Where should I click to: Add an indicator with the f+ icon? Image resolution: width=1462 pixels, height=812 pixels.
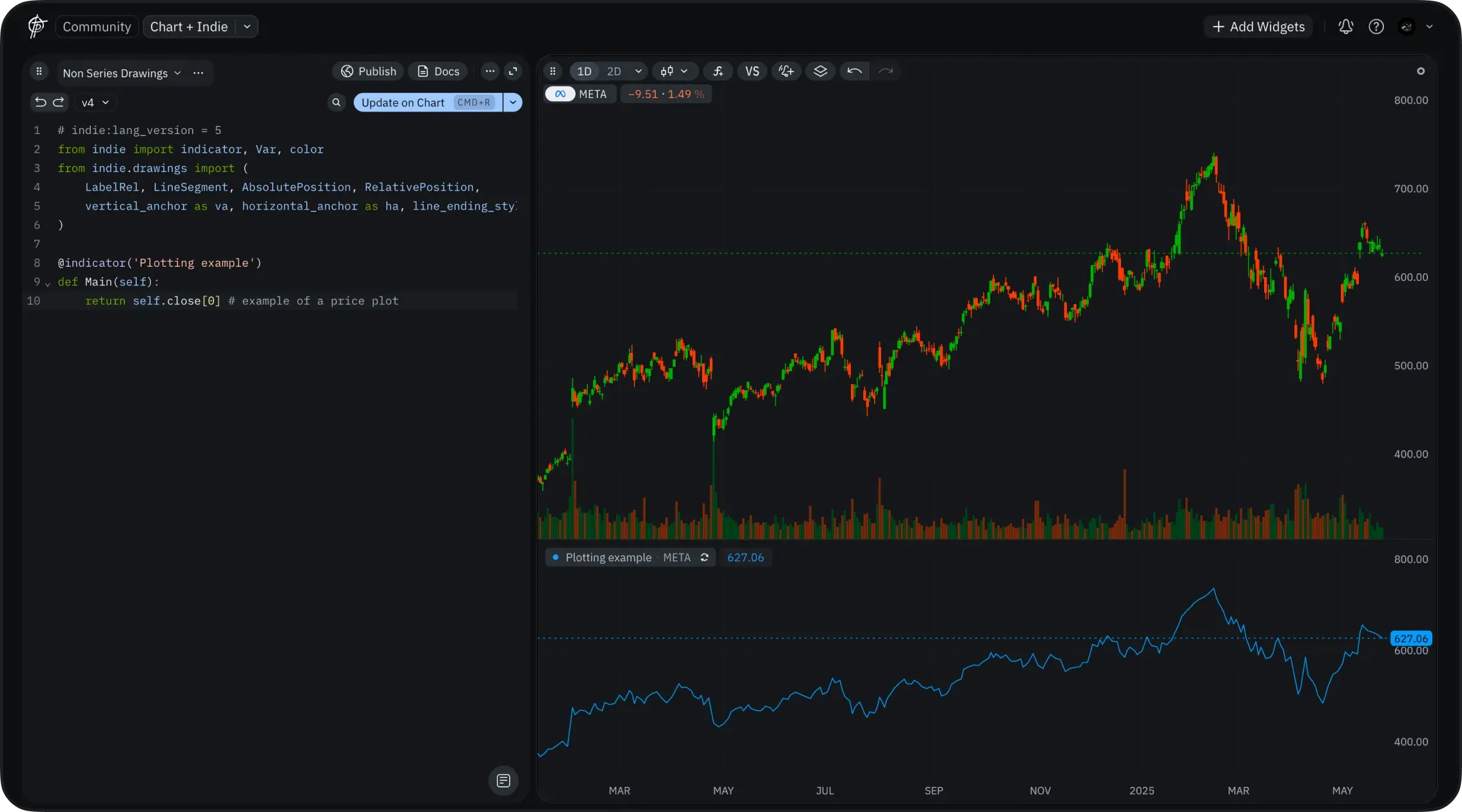coord(718,72)
